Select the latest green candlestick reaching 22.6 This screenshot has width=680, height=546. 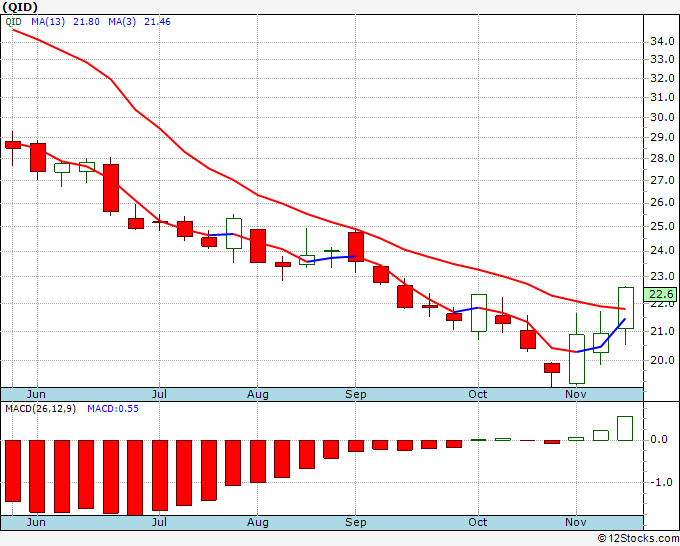click(x=625, y=307)
